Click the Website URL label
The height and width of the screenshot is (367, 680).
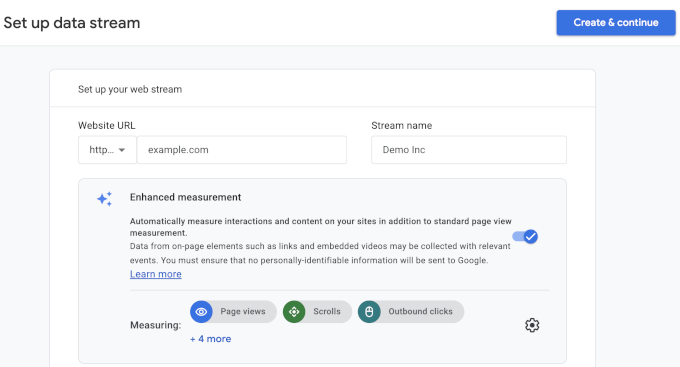click(107, 125)
